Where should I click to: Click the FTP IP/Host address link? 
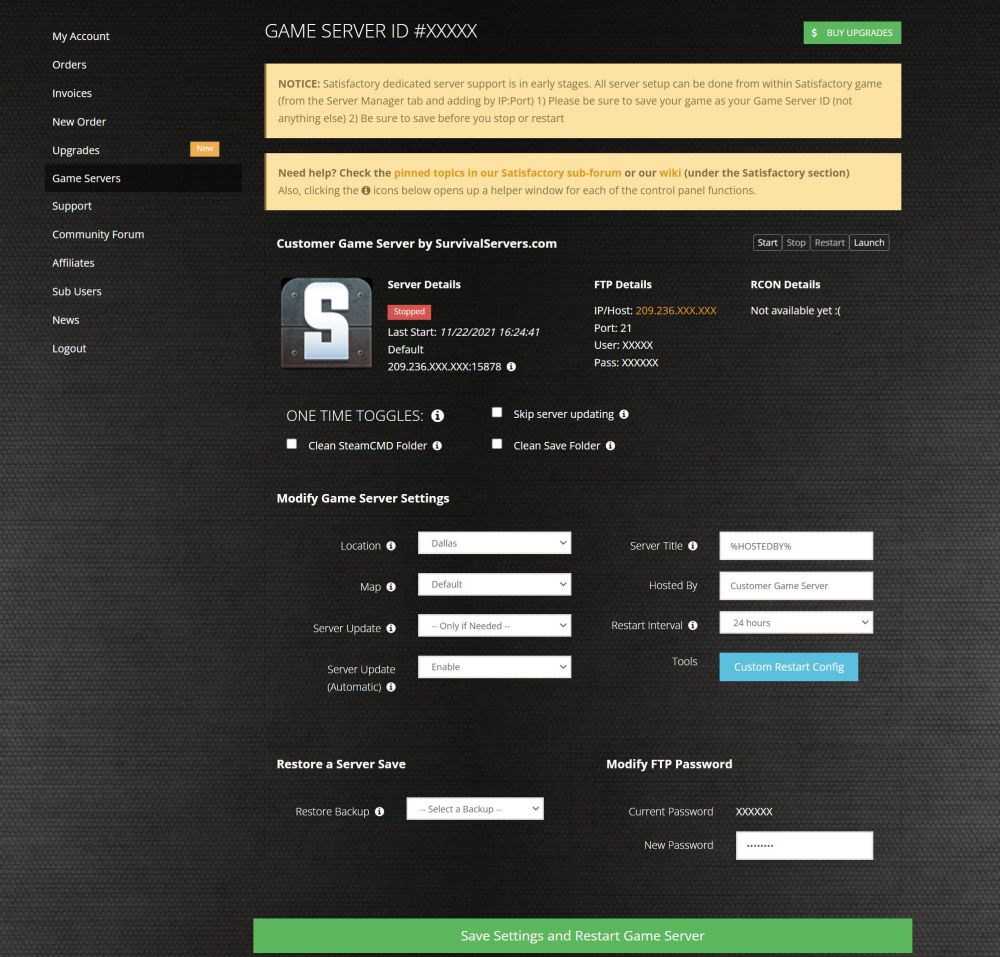[675, 310]
